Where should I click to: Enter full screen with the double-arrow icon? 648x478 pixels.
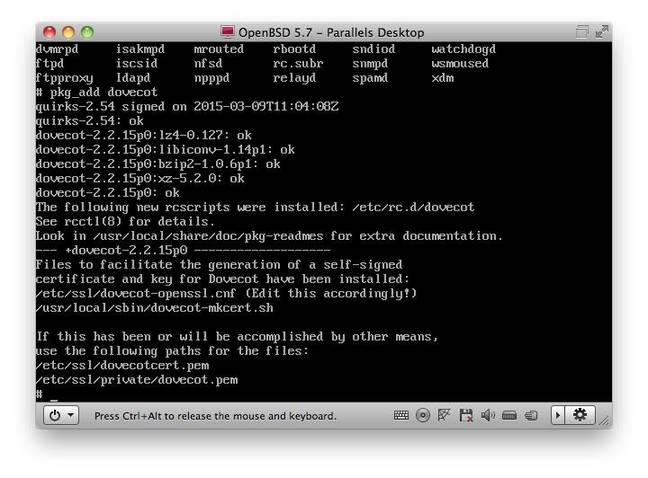601,32
